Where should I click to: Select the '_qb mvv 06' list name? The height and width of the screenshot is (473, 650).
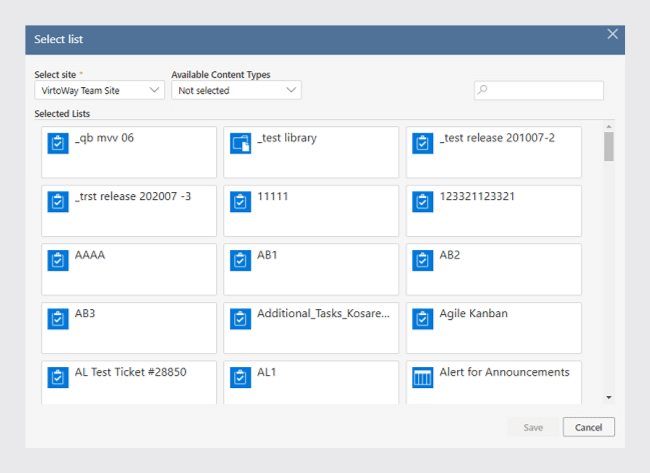tap(104, 138)
